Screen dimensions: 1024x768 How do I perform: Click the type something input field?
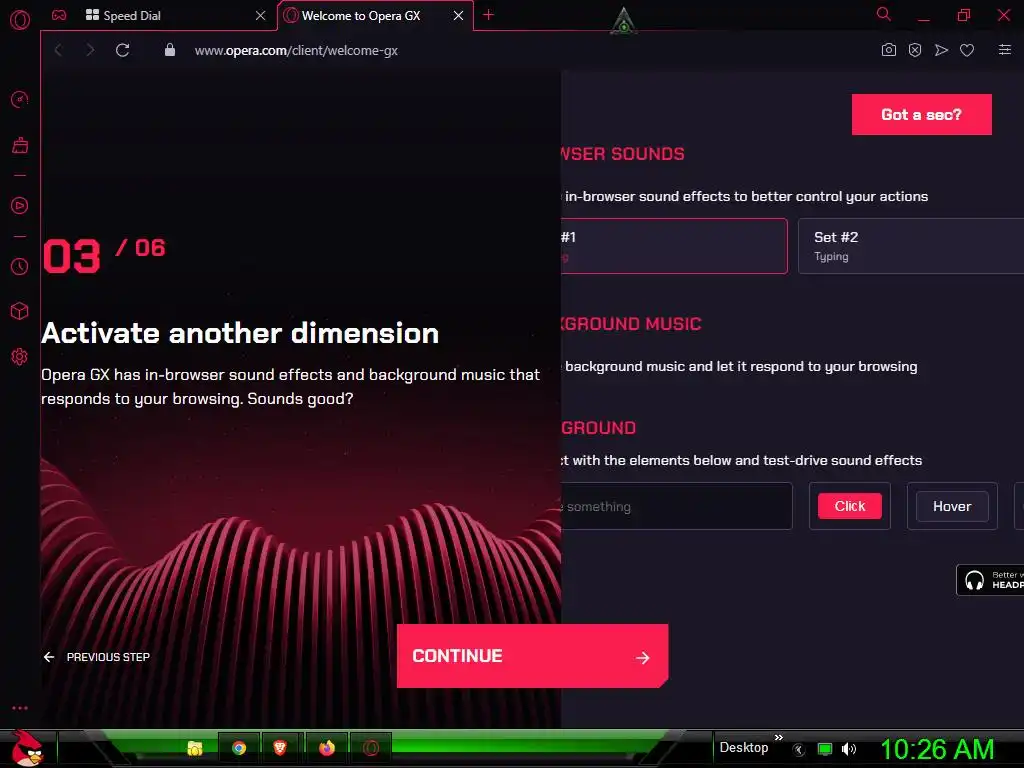click(677, 506)
